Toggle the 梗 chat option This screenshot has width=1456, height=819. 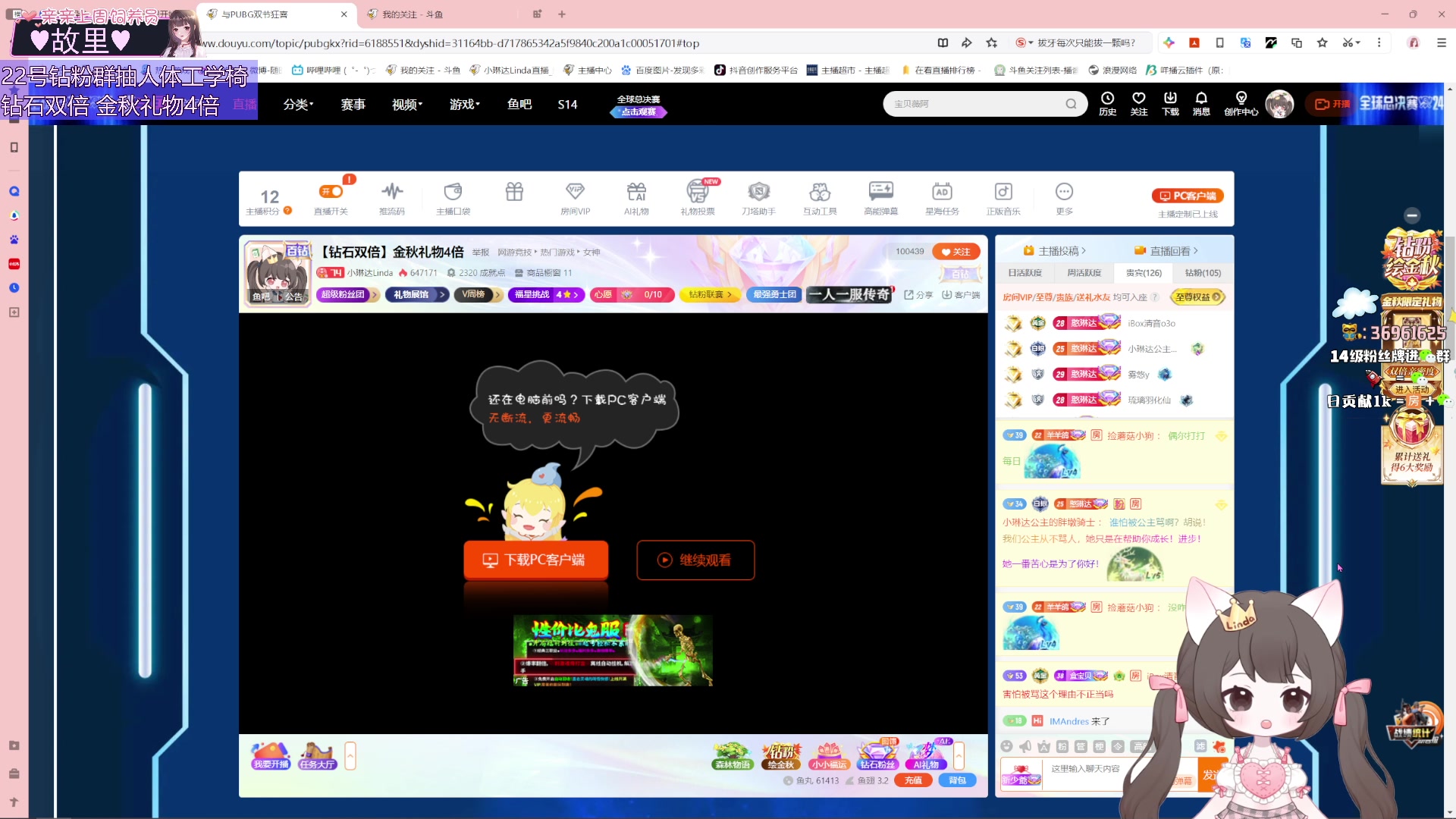pyautogui.click(x=1100, y=746)
